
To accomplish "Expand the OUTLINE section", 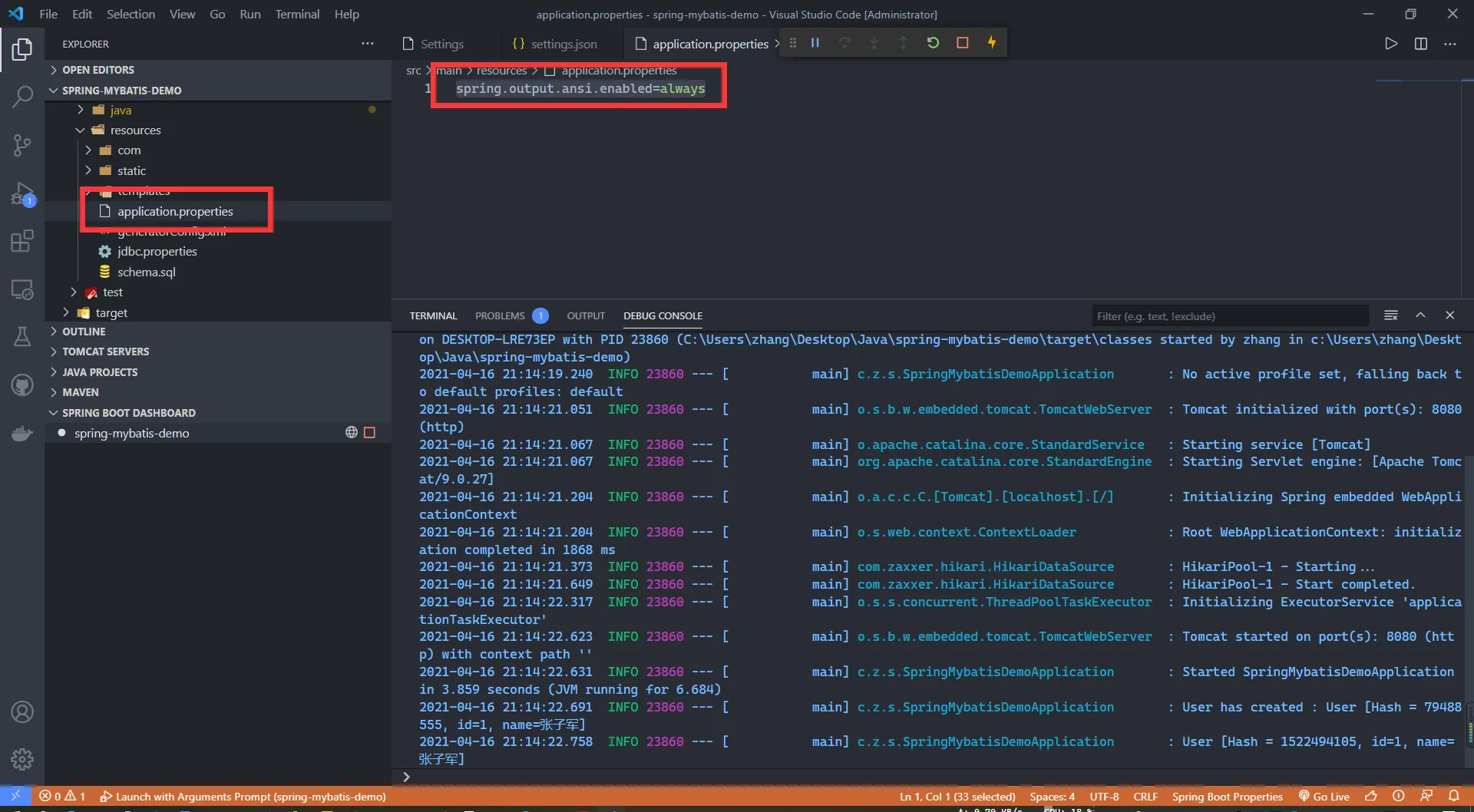I will [x=84, y=332].
